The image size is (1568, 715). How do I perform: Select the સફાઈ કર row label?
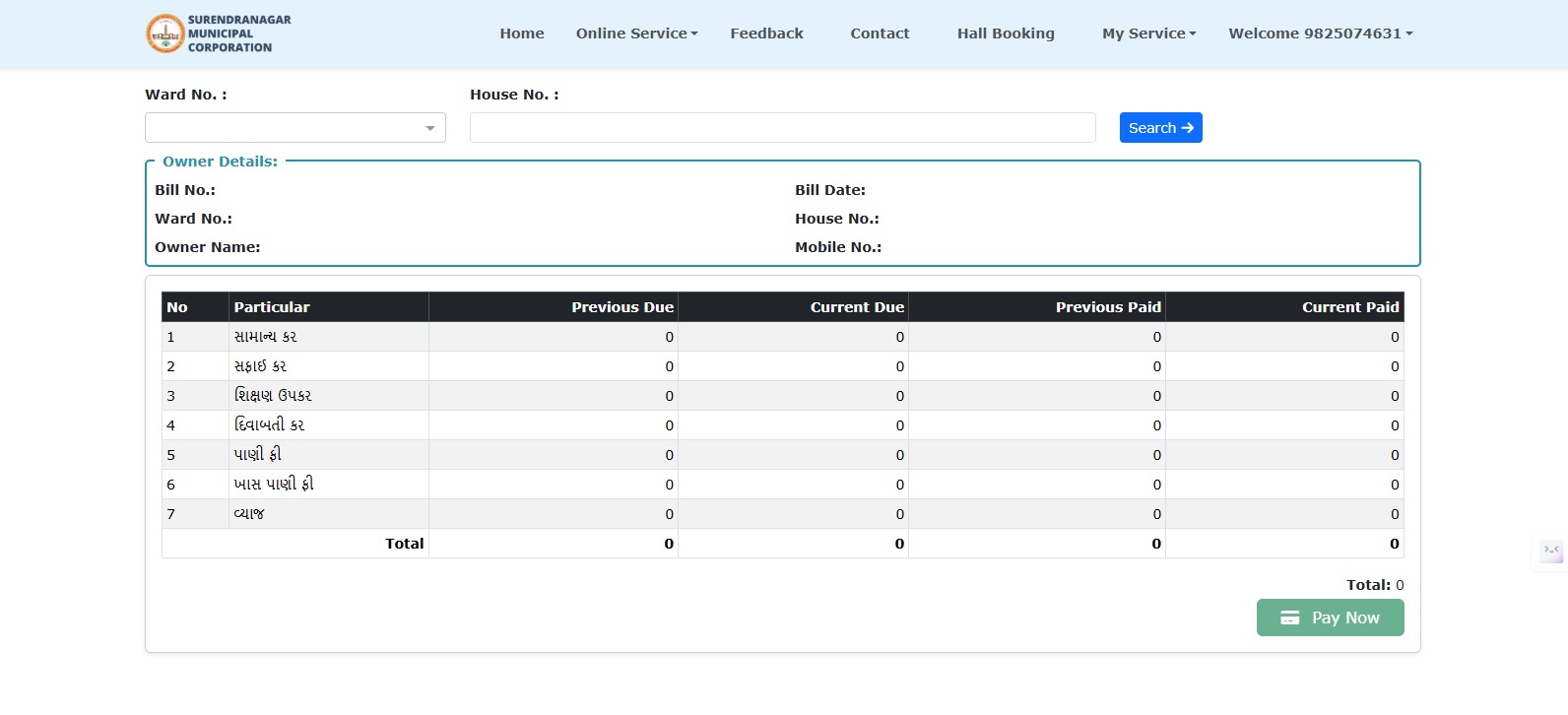pos(260,366)
